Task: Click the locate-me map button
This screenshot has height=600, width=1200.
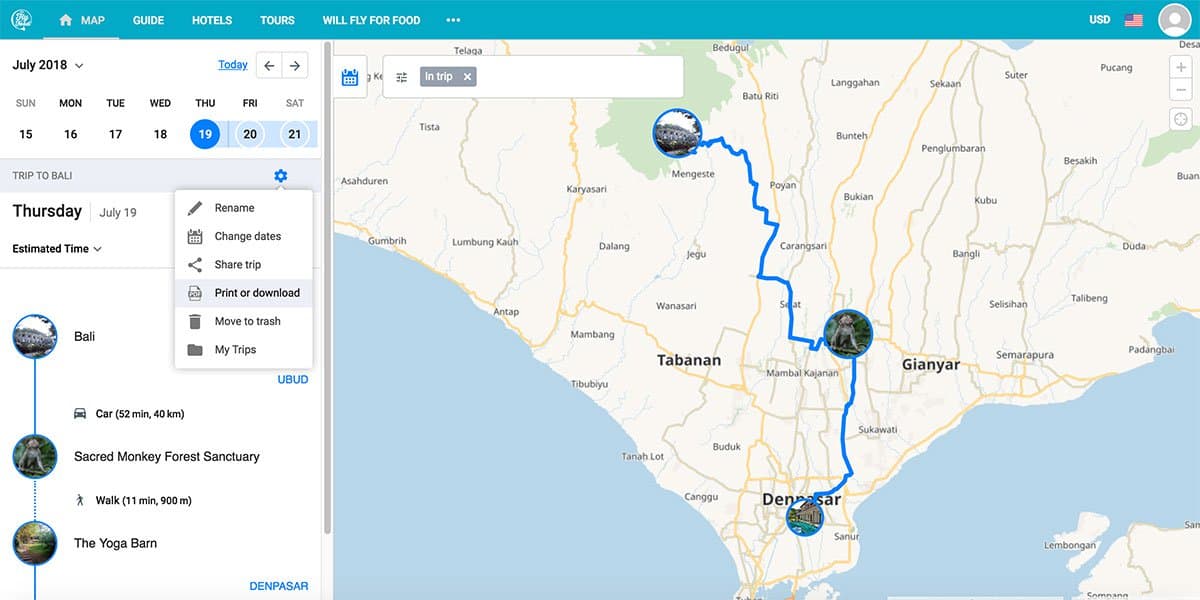Action: tap(1181, 118)
